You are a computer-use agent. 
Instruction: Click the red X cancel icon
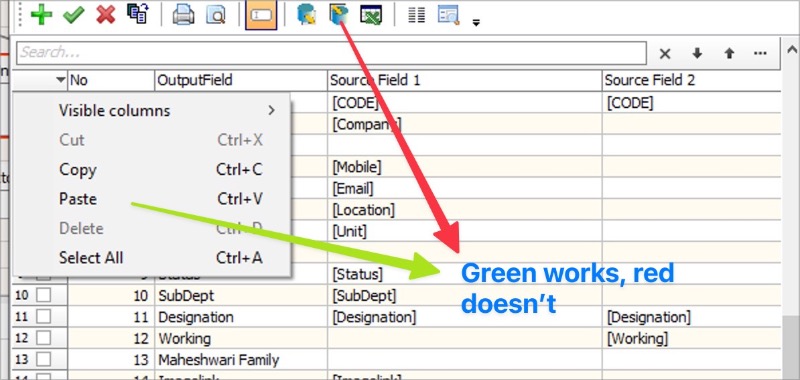click(106, 15)
